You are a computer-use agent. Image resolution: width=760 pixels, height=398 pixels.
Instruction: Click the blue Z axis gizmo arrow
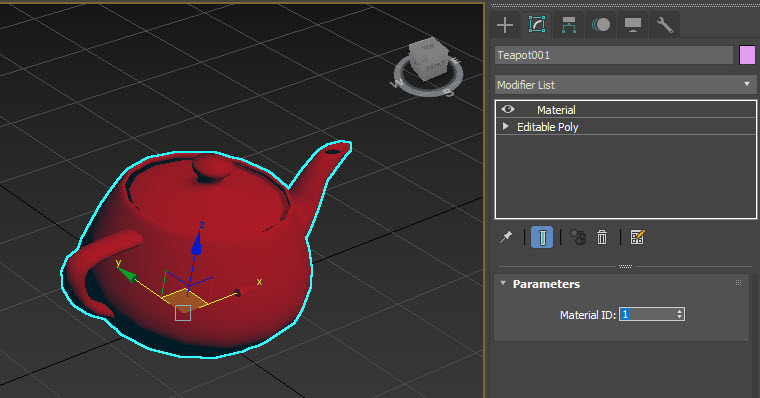196,244
